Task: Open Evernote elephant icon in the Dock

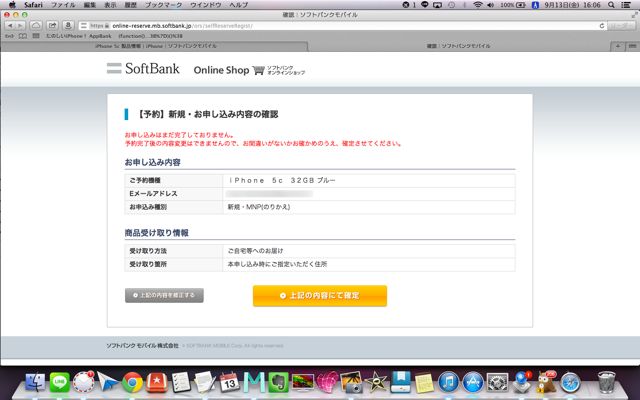Action: coord(278,382)
